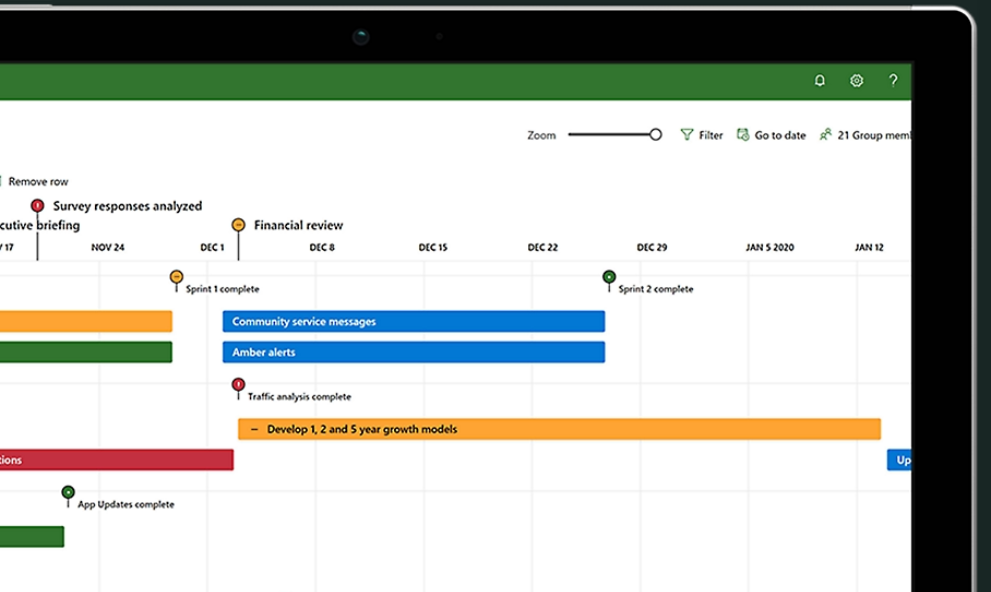Select the App Updates complete milestone
Viewport: 991px width, 592px height.
68,492
